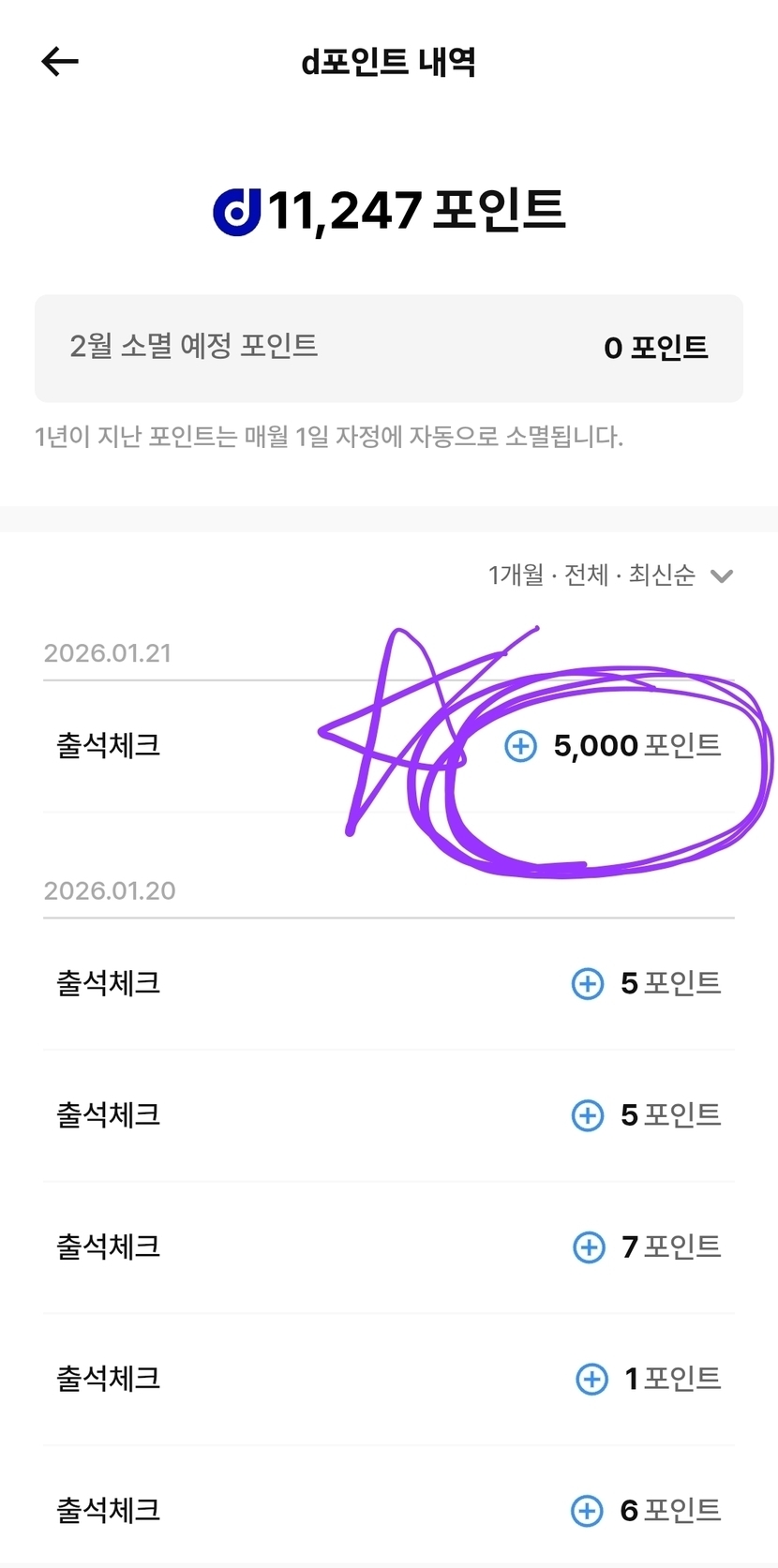The height and width of the screenshot is (1568, 778).
Task: Tap the 2026.01.20 date header
Action: [110, 890]
